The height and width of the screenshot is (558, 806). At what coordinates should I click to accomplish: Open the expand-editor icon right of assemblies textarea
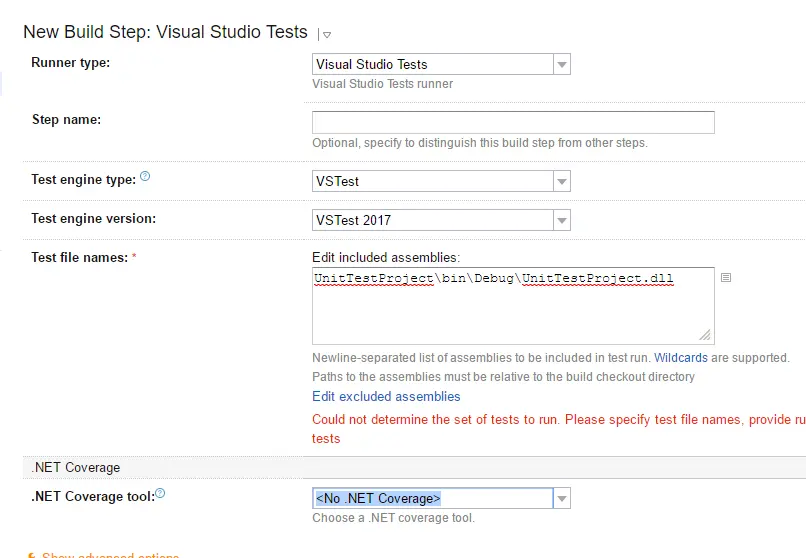click(x=726, y=277)
